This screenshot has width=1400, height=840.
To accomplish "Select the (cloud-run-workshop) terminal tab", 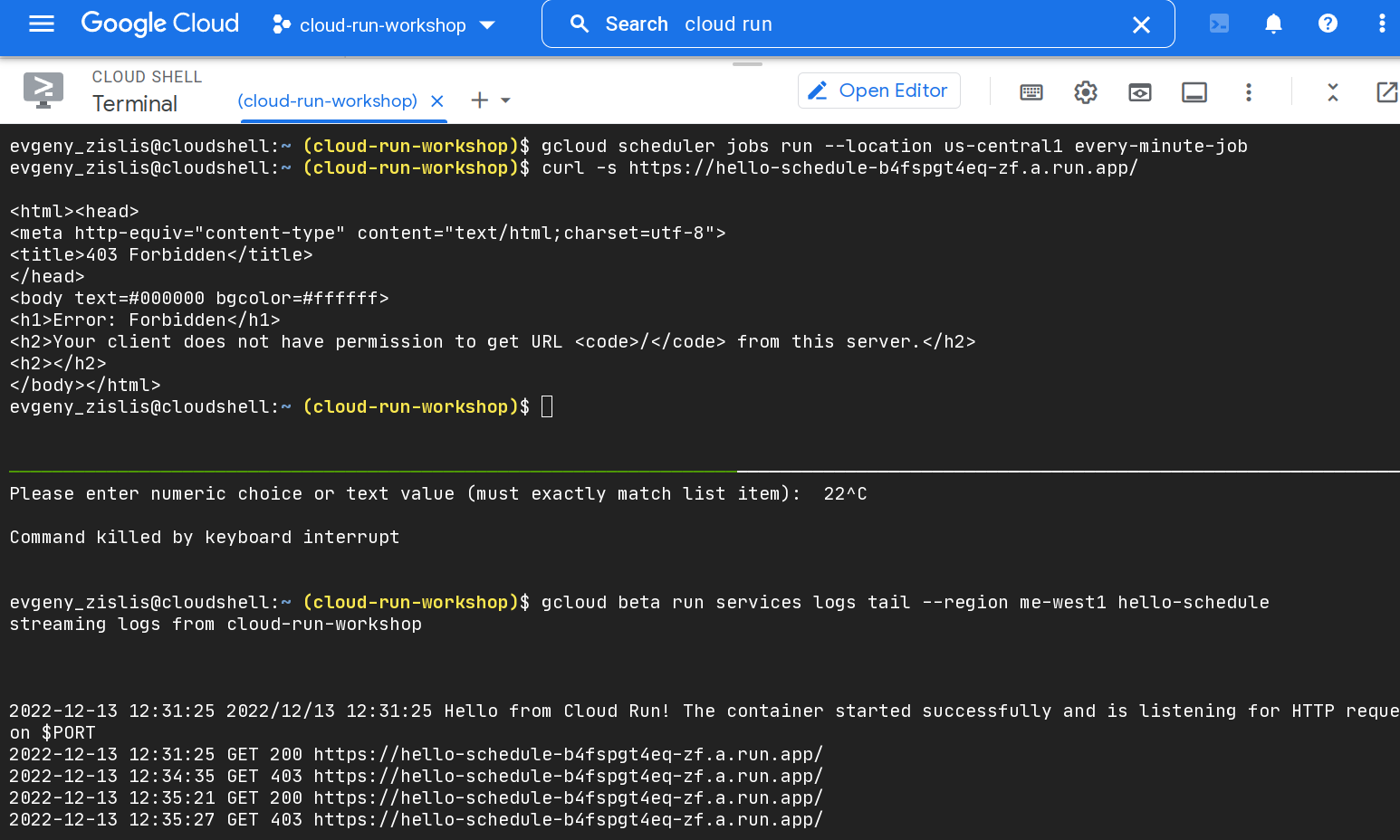I will [327, 101].
